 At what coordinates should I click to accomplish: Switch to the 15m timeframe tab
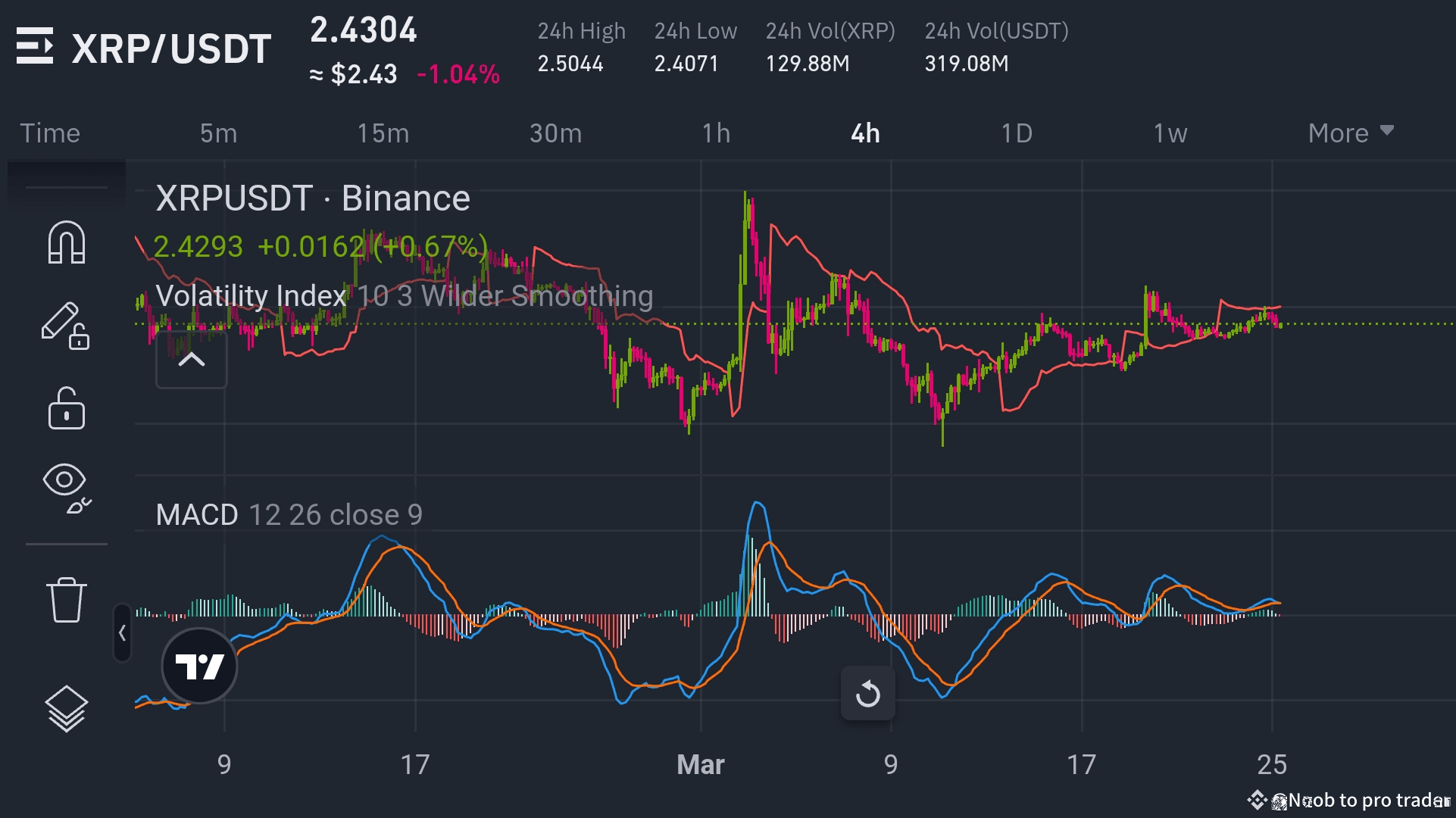[383, 133]
